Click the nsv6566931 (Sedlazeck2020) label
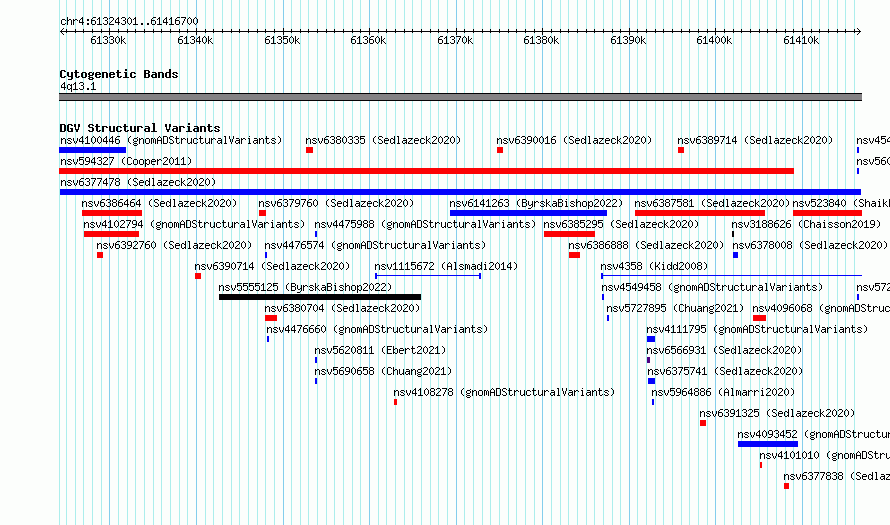 [x=724, y=350]
